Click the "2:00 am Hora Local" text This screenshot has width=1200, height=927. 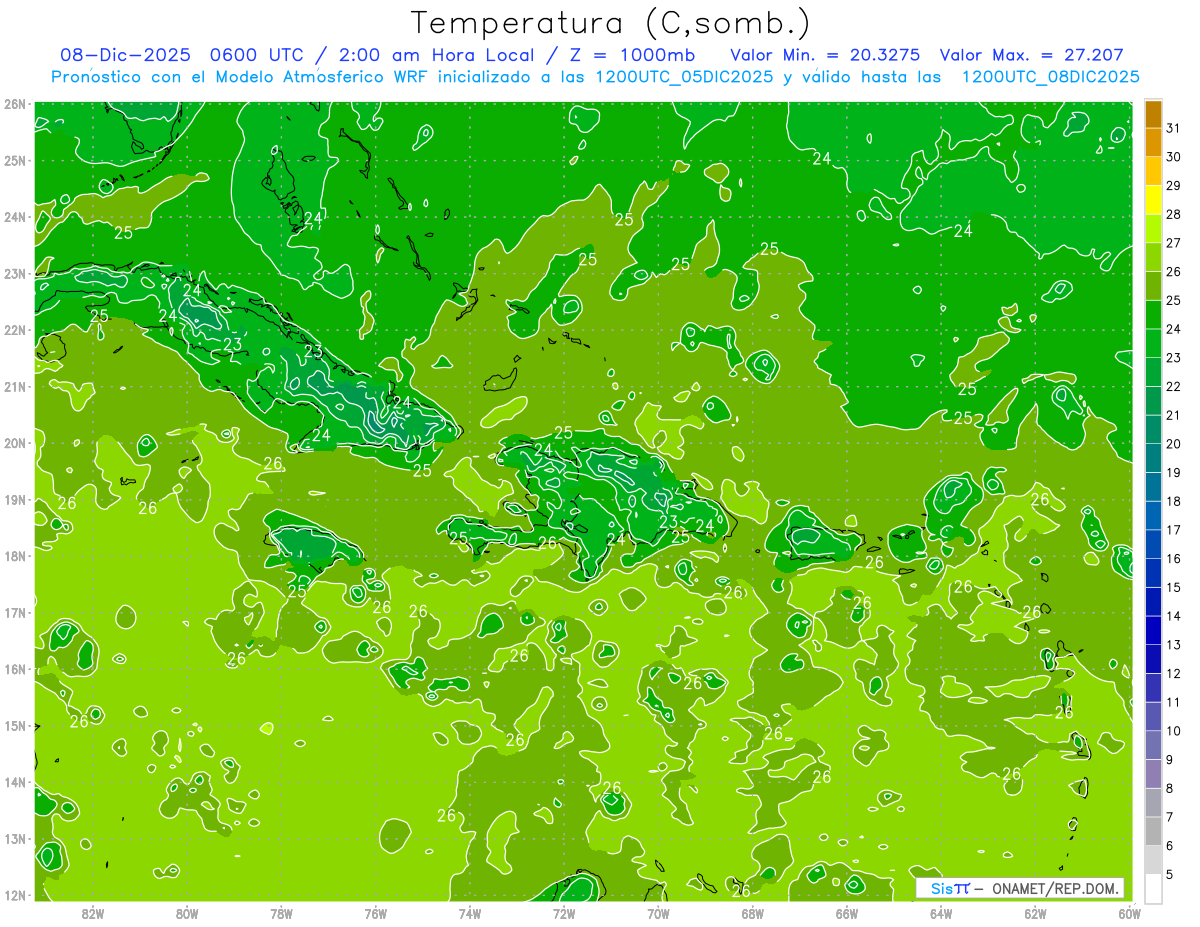click(x=433, y=55)
